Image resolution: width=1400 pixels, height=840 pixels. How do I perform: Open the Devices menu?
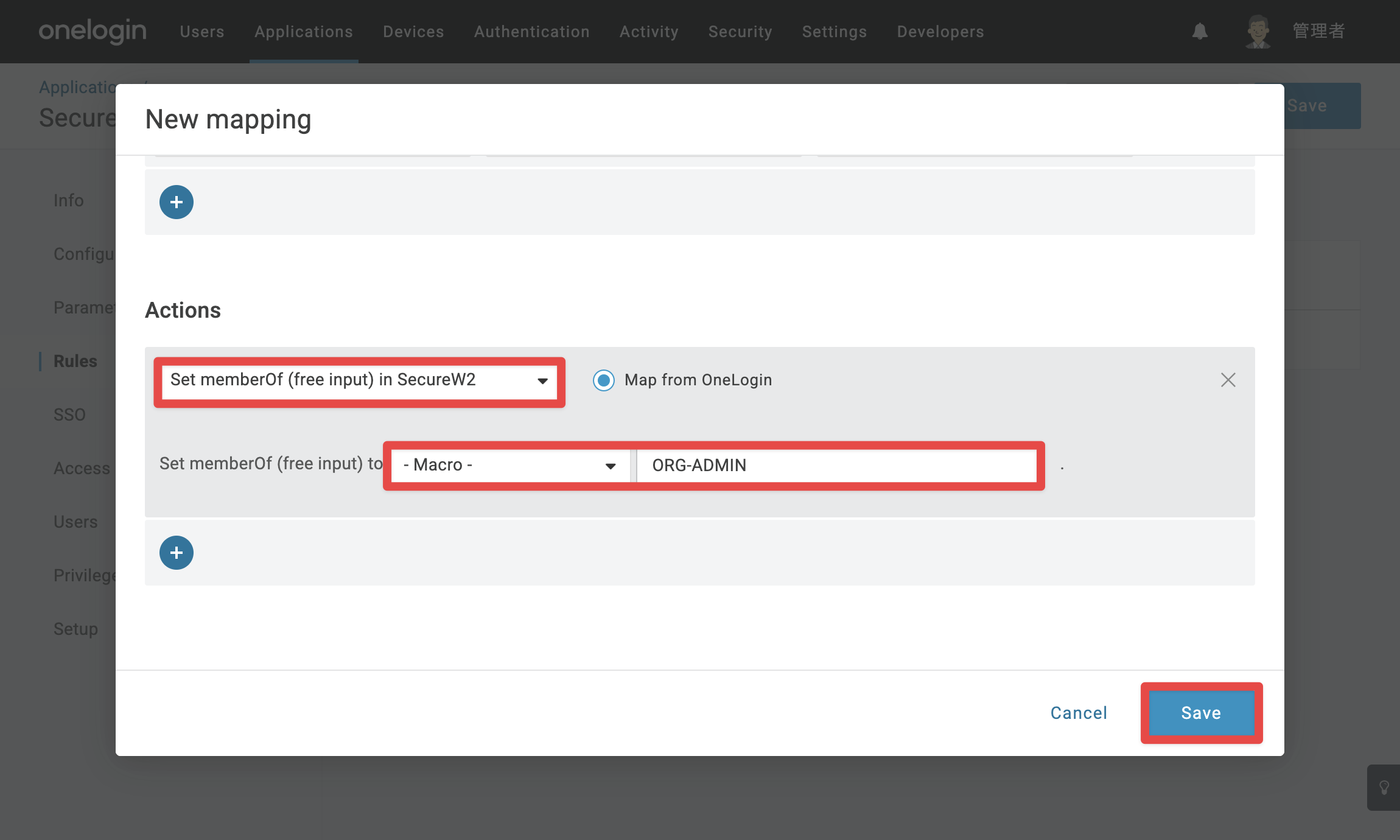(413, 32)
